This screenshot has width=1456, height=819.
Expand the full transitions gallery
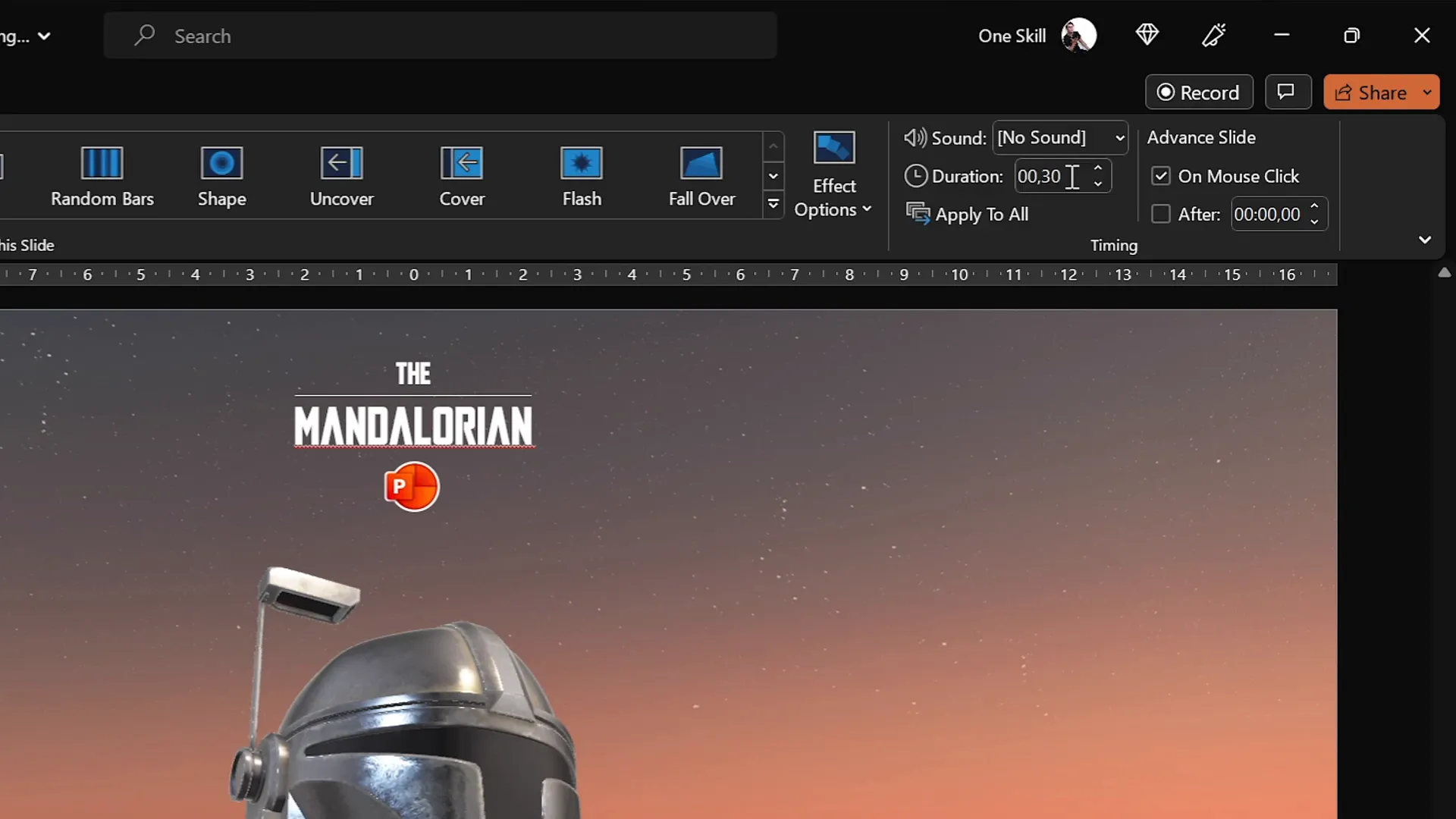773,205
